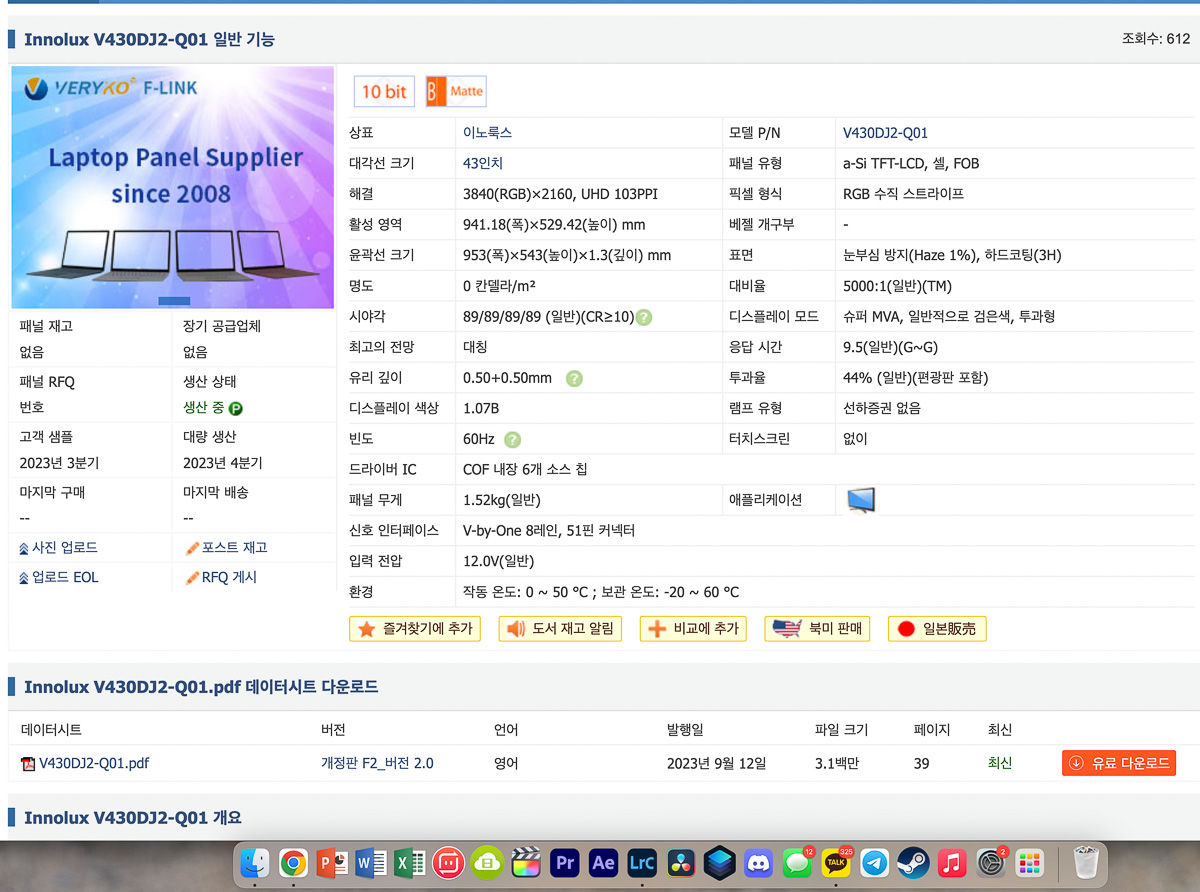1200x892 pixels.
Task: Click the 포스트 재고 link
Action: point(234,548)
